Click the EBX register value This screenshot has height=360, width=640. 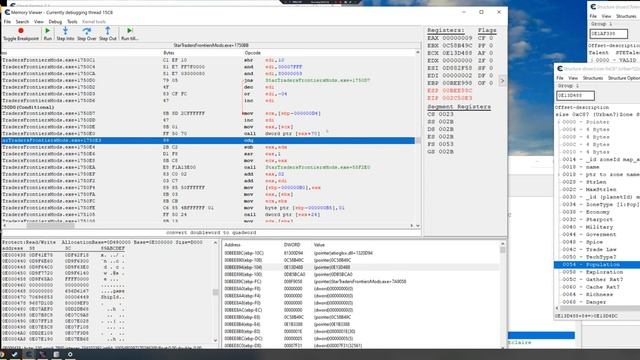pos(450,45)
